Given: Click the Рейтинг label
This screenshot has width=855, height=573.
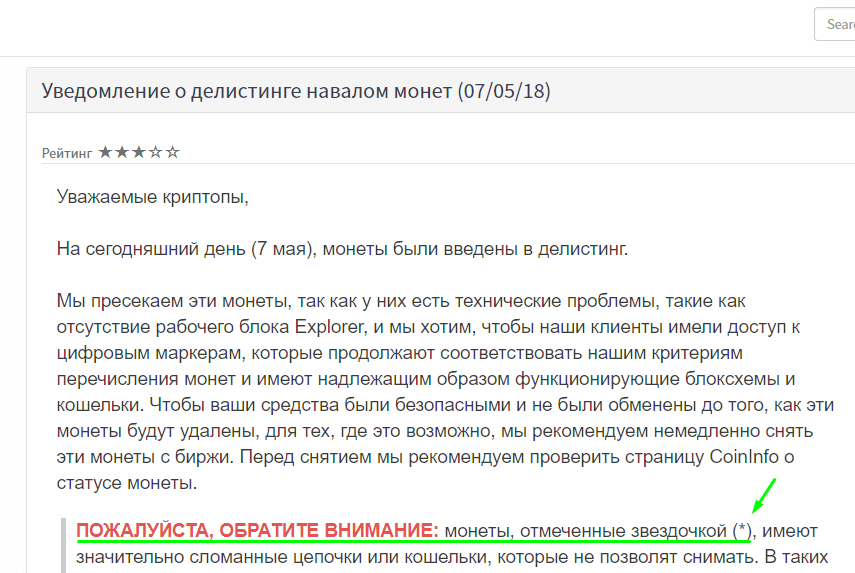Looking at the screenshot, I should (x=68, y=153).
